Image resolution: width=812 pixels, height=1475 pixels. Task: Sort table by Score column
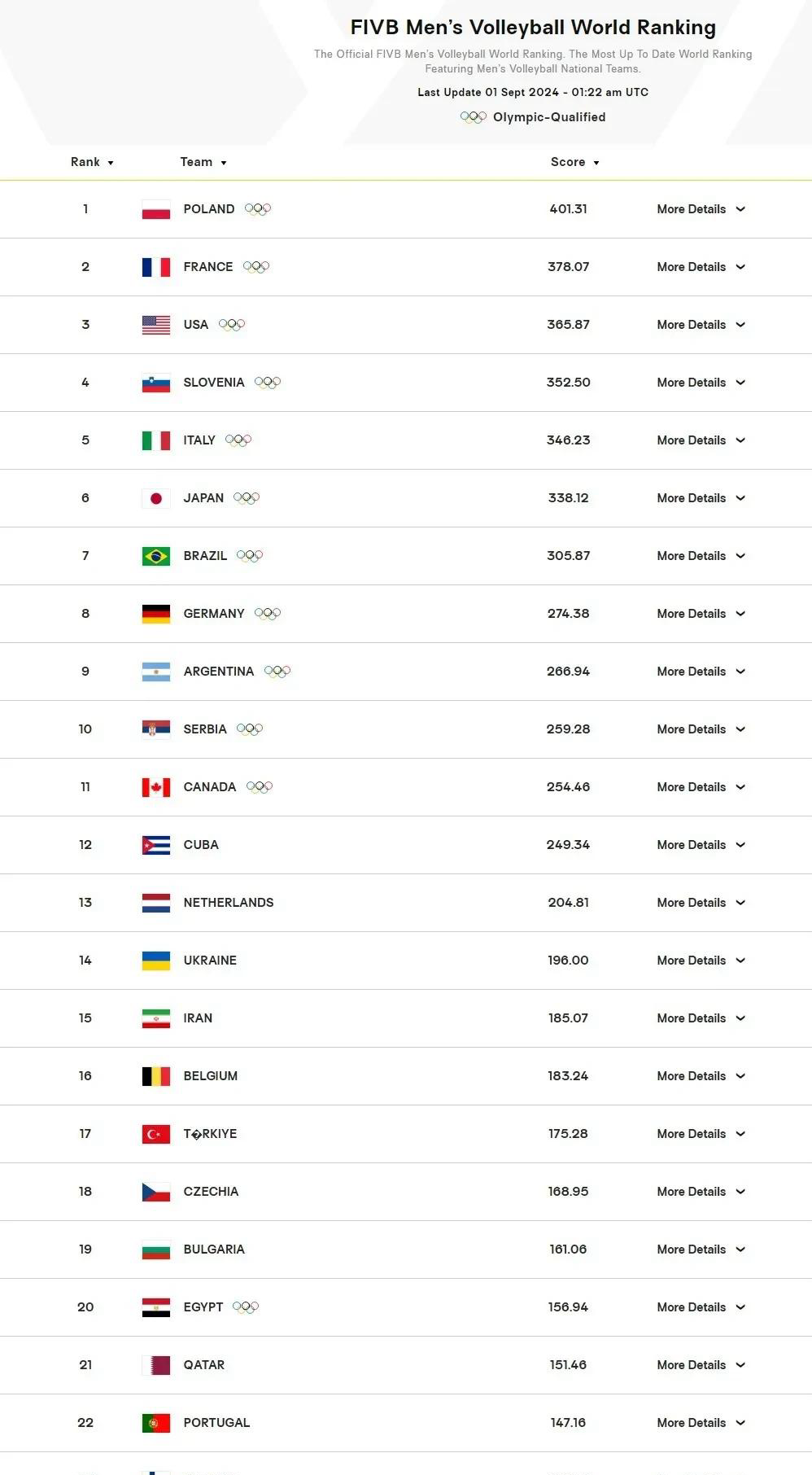click(574, 162)
